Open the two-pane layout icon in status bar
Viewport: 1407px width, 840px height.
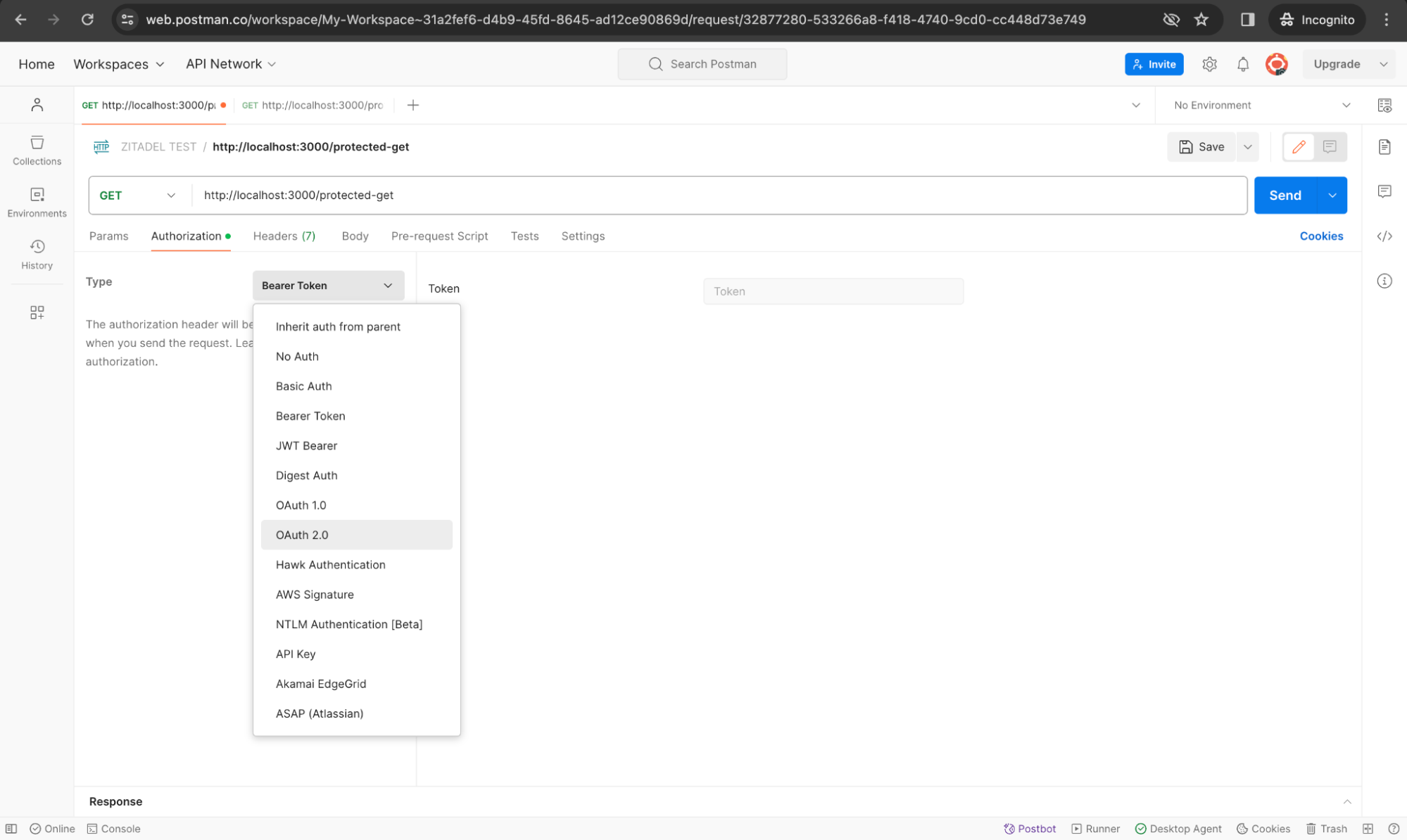tap(1368, 829)
